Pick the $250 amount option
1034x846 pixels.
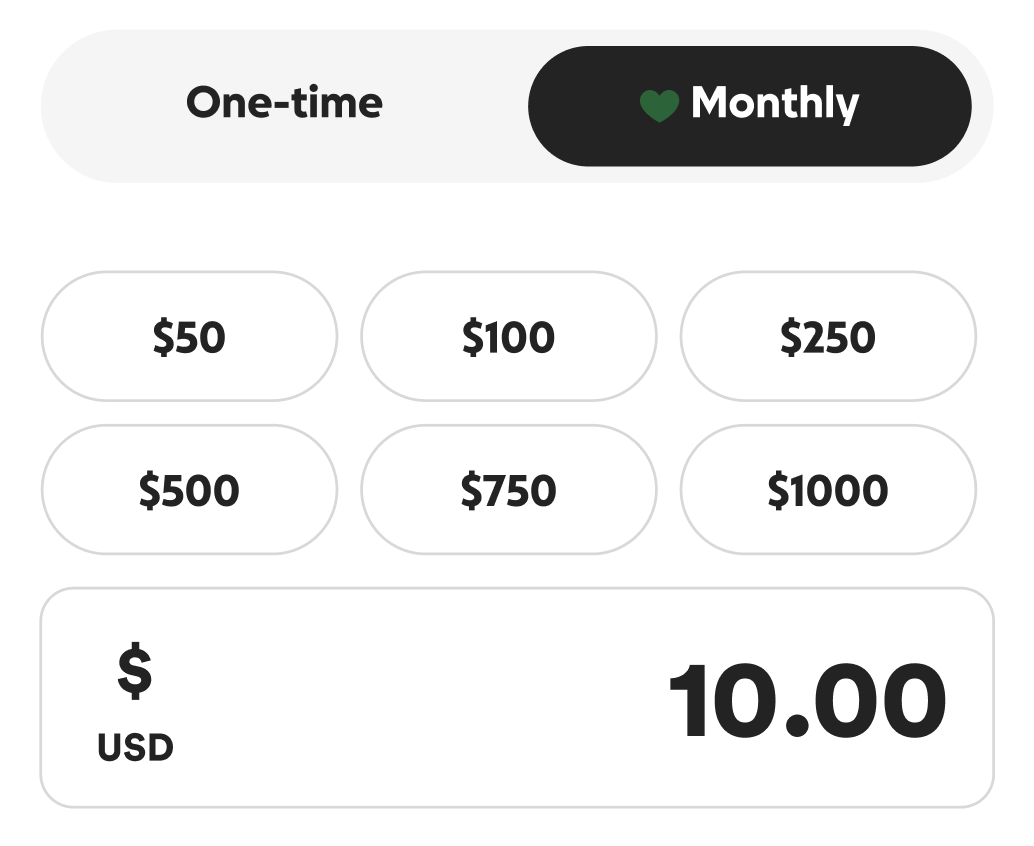827,337
